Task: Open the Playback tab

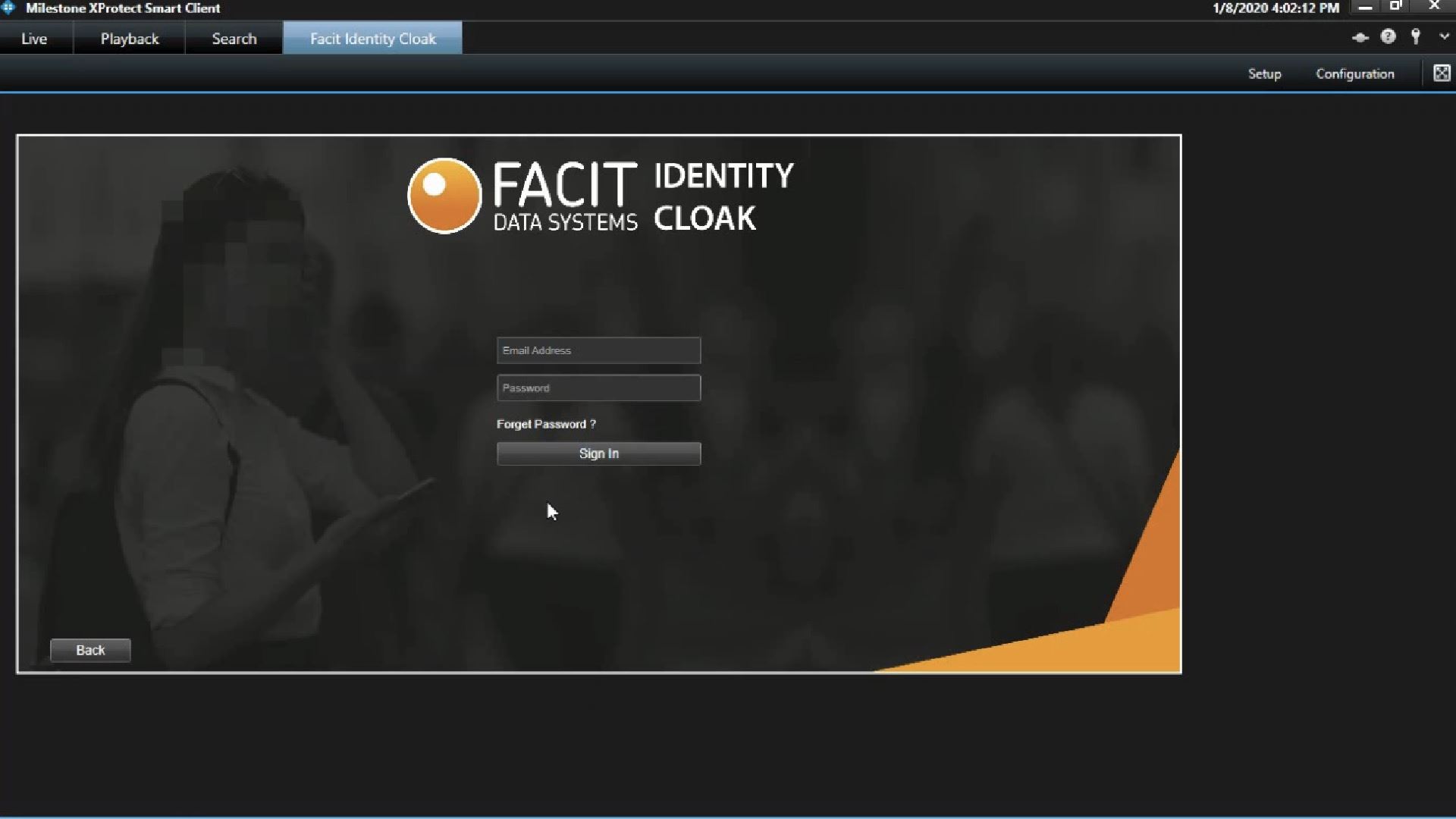Action: click(x=130, y=39)
